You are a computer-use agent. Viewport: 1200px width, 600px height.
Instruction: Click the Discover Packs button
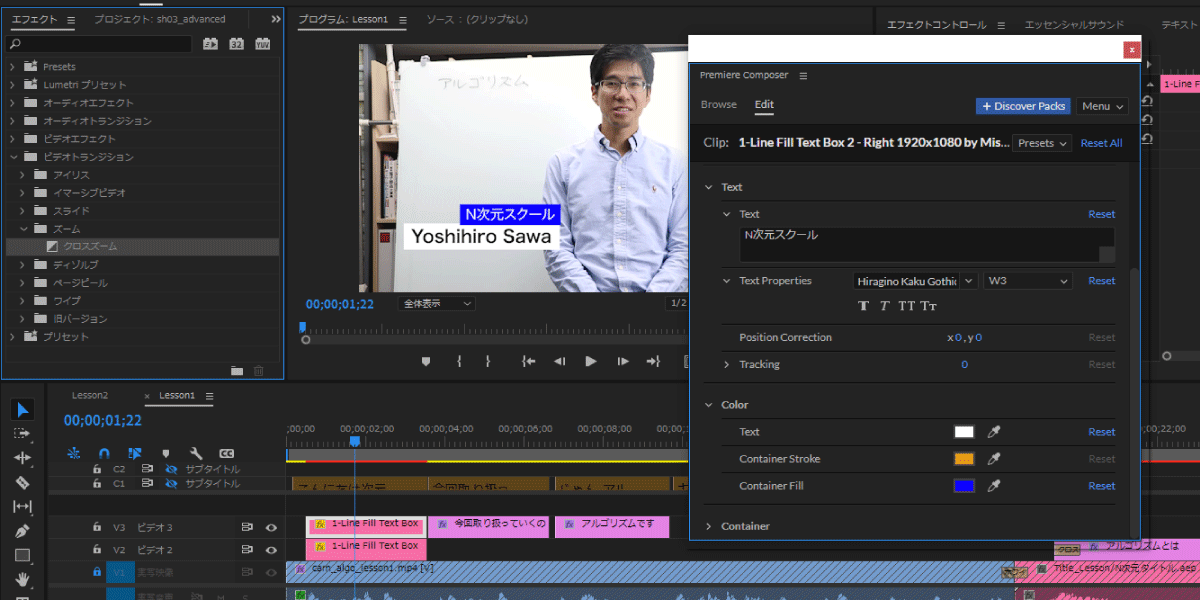click(x=1024, y=106)
